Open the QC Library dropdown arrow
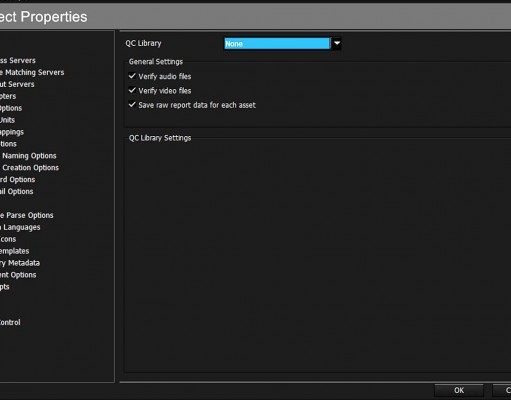The width and height of the screenshot is (511, 400). coord(337,43)
